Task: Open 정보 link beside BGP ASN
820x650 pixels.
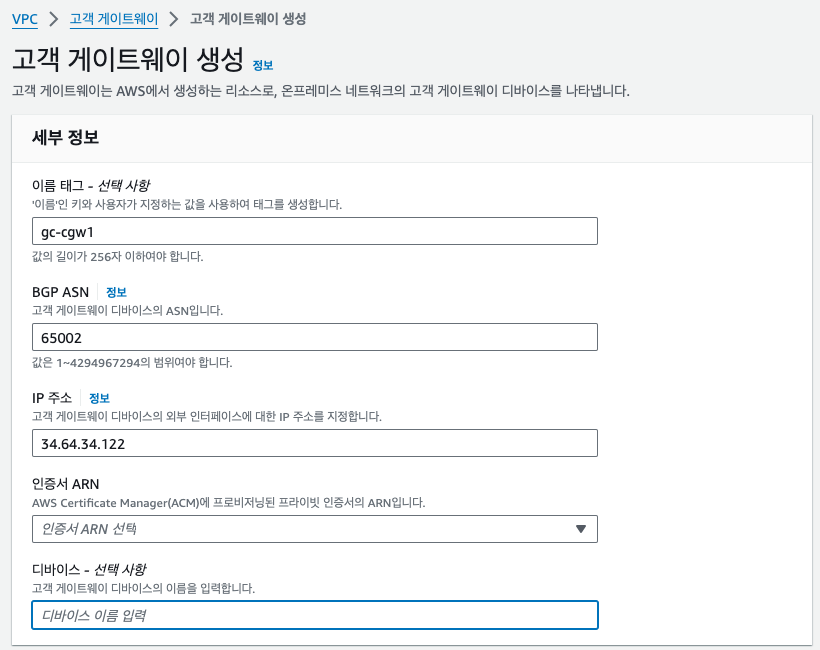Action: tap(116, 292)
